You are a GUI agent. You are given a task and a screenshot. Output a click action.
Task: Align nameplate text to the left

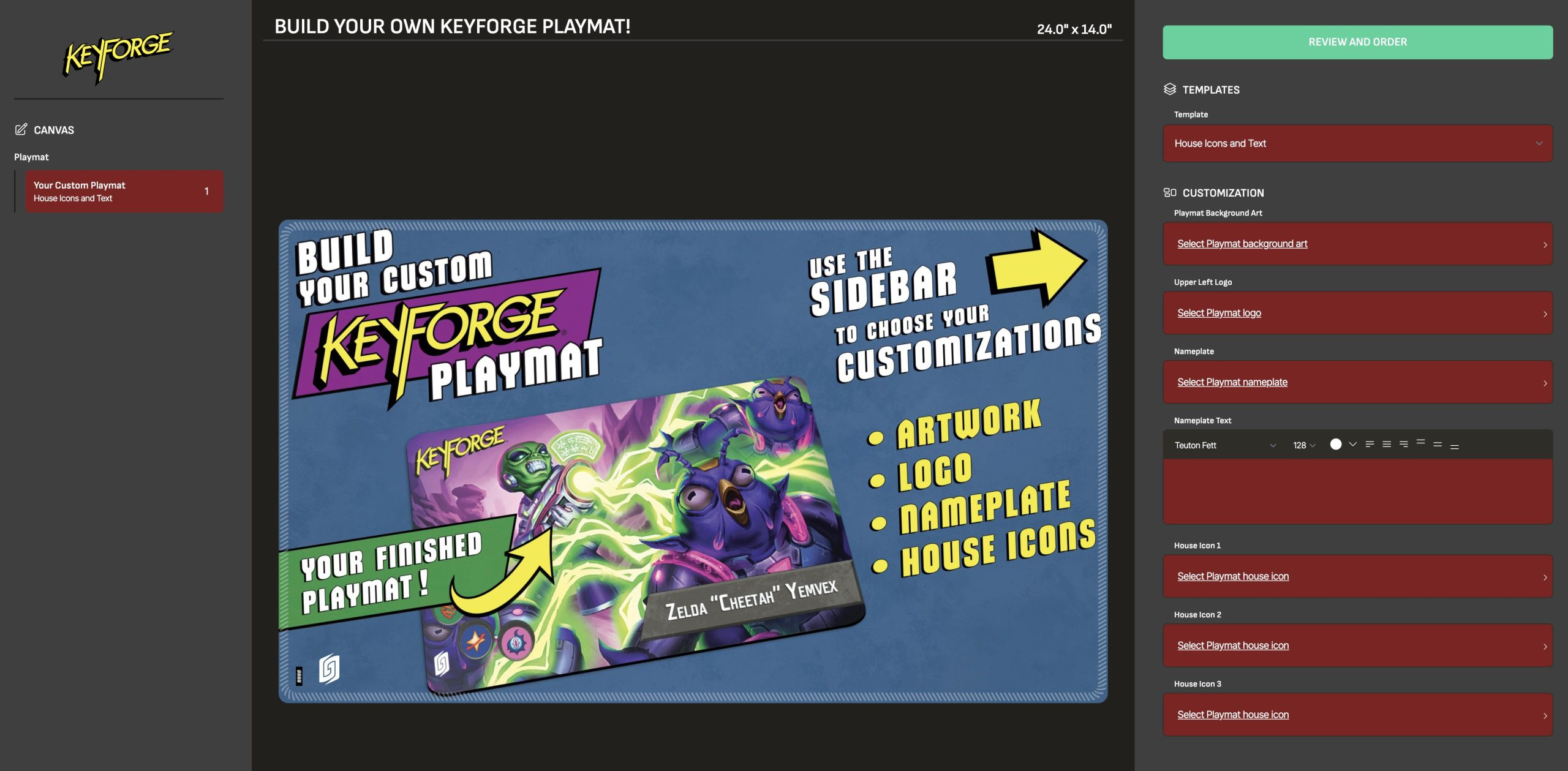tap(1370, 445)
